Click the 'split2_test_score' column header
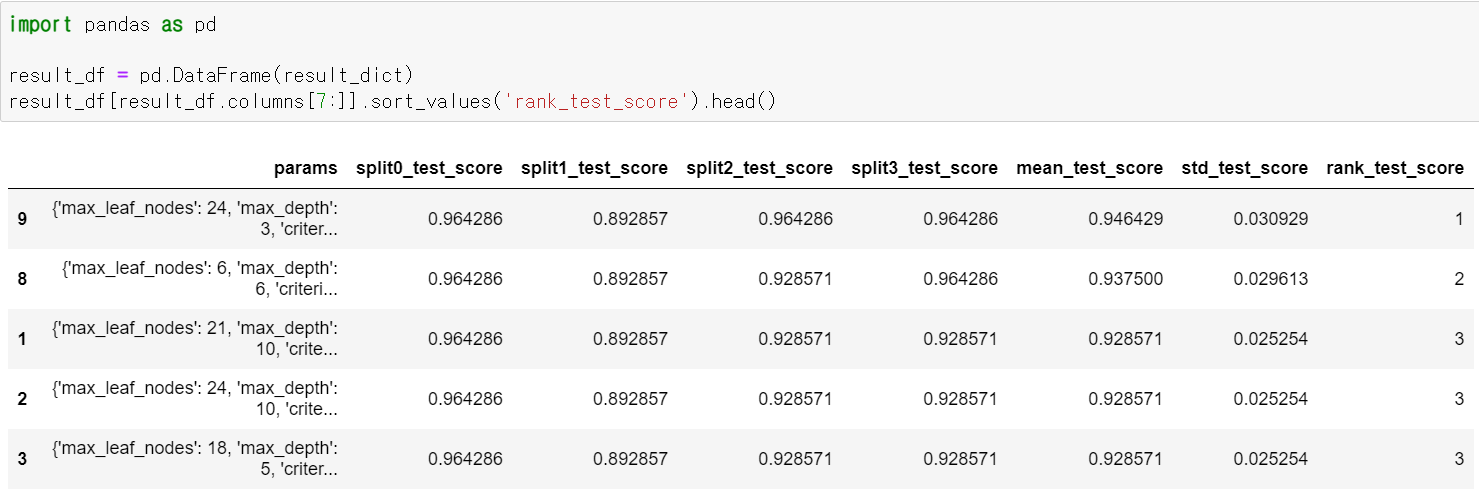This screenshot has height=493, width=1479. point(759,168)
